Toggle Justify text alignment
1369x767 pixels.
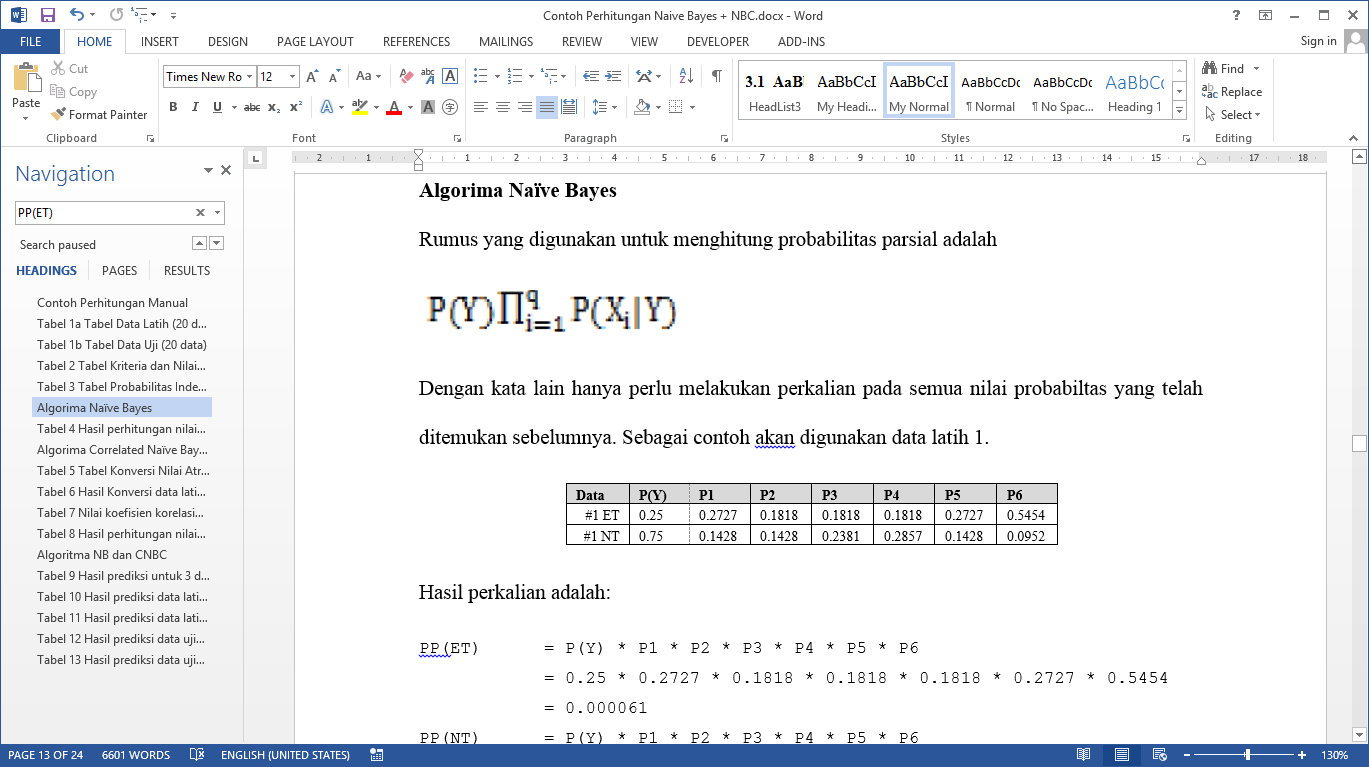(546, 107)
